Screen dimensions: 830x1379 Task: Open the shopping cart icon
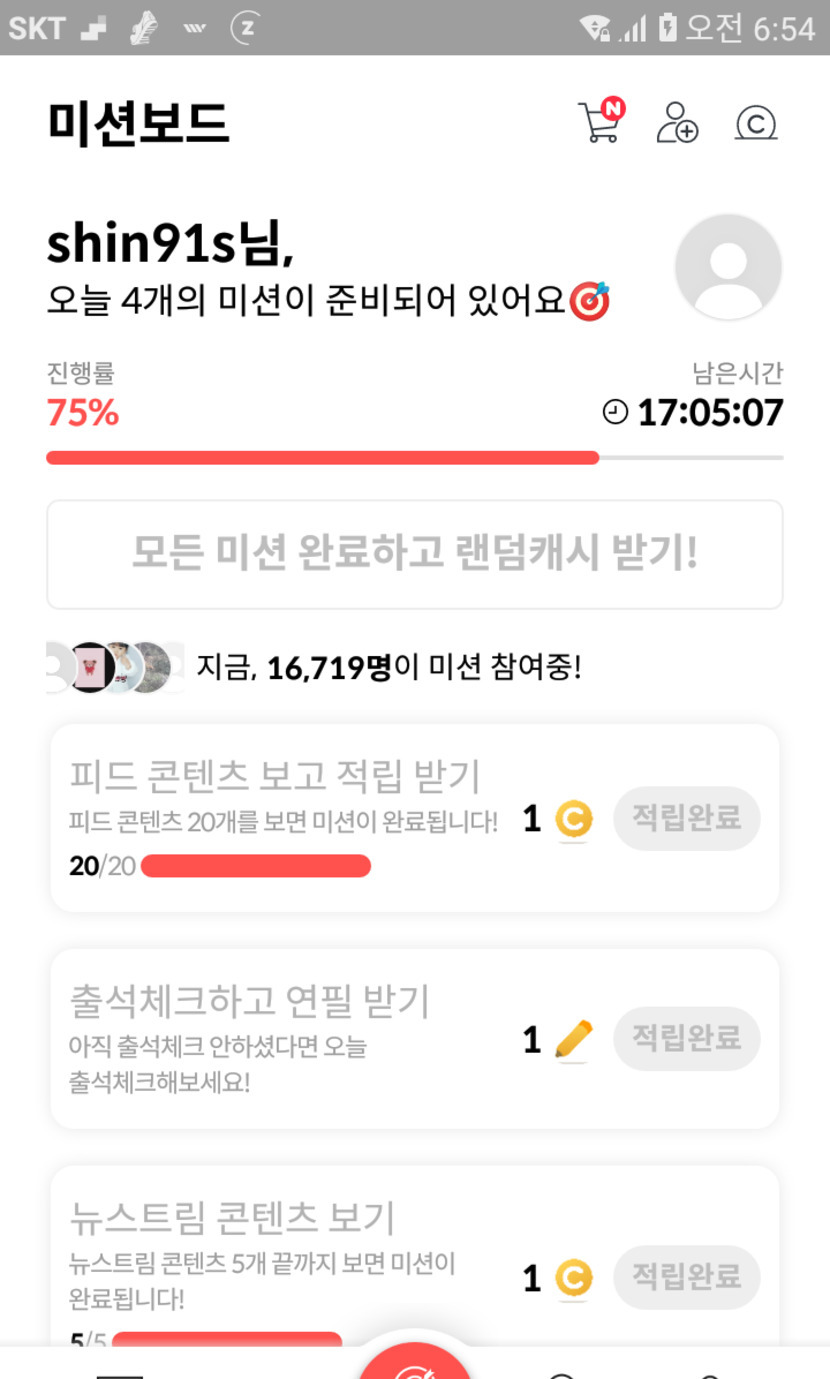coord(599,123)
